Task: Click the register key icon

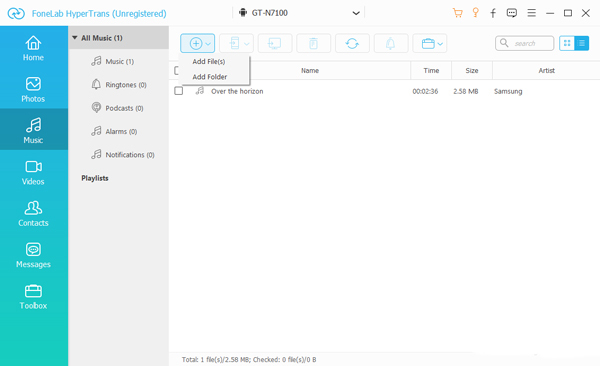Action: click(476, 13)
